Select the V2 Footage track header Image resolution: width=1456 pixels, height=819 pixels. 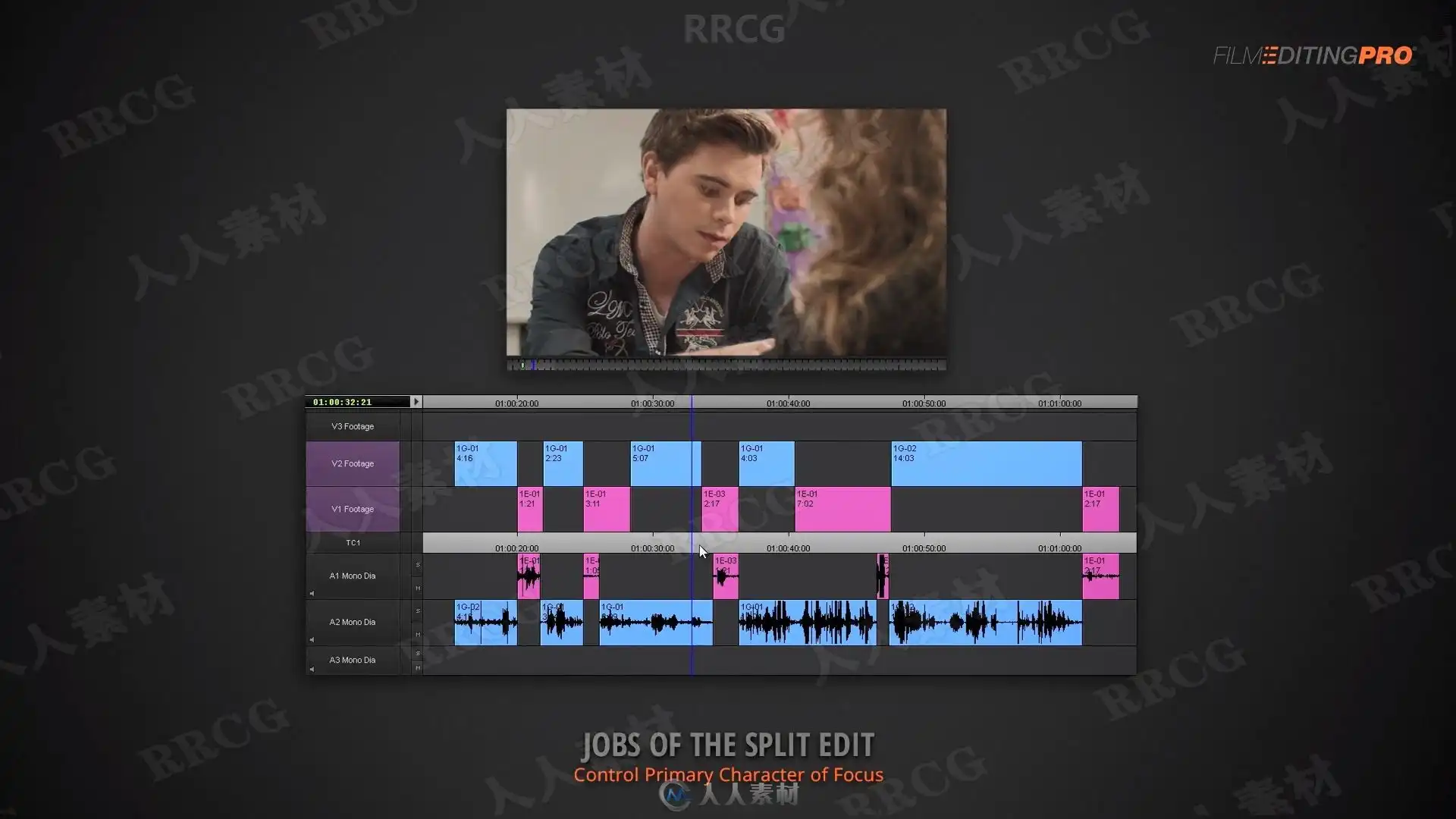[x=353, y=463]
